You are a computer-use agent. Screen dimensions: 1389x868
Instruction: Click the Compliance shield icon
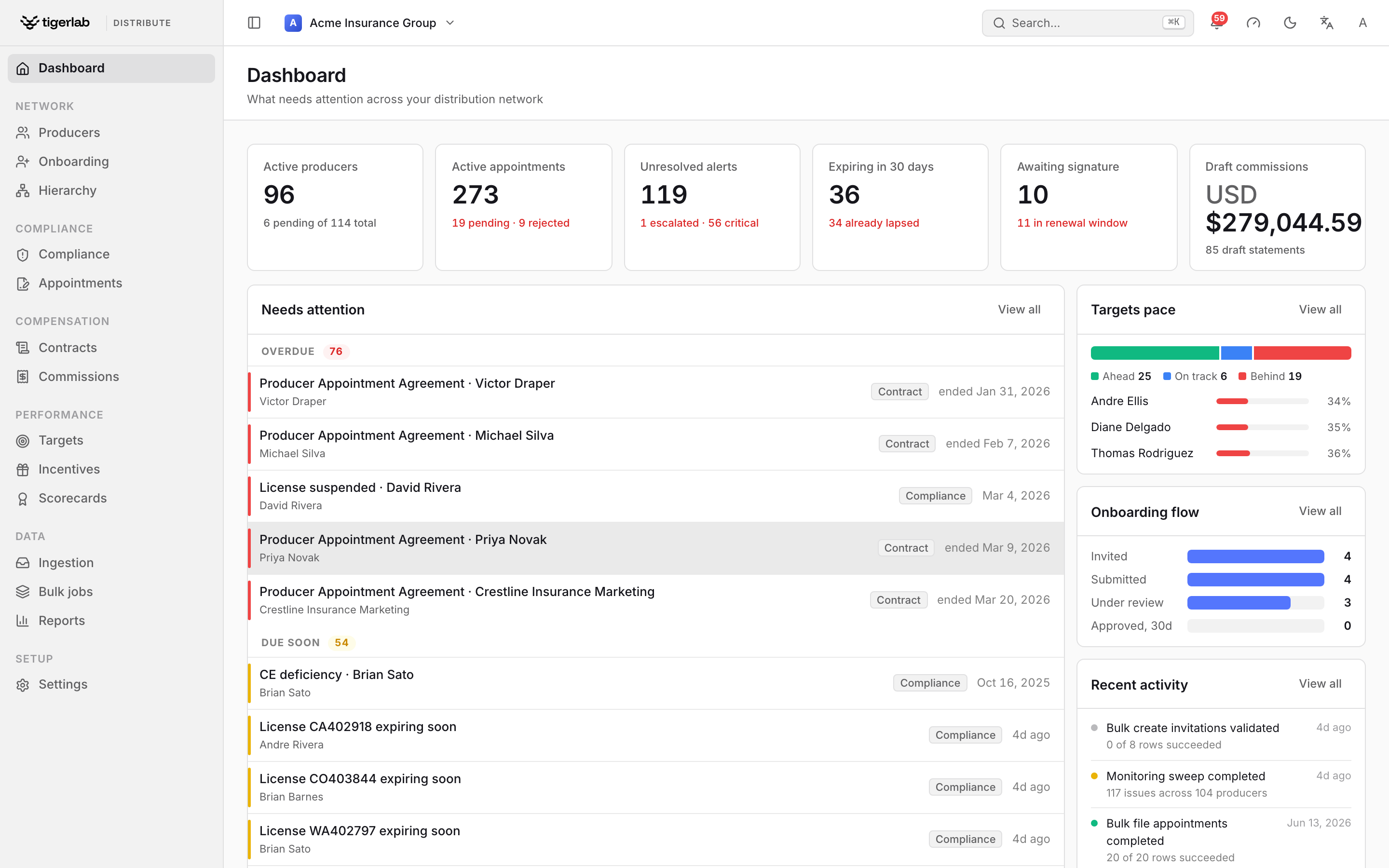click(23, 254)
